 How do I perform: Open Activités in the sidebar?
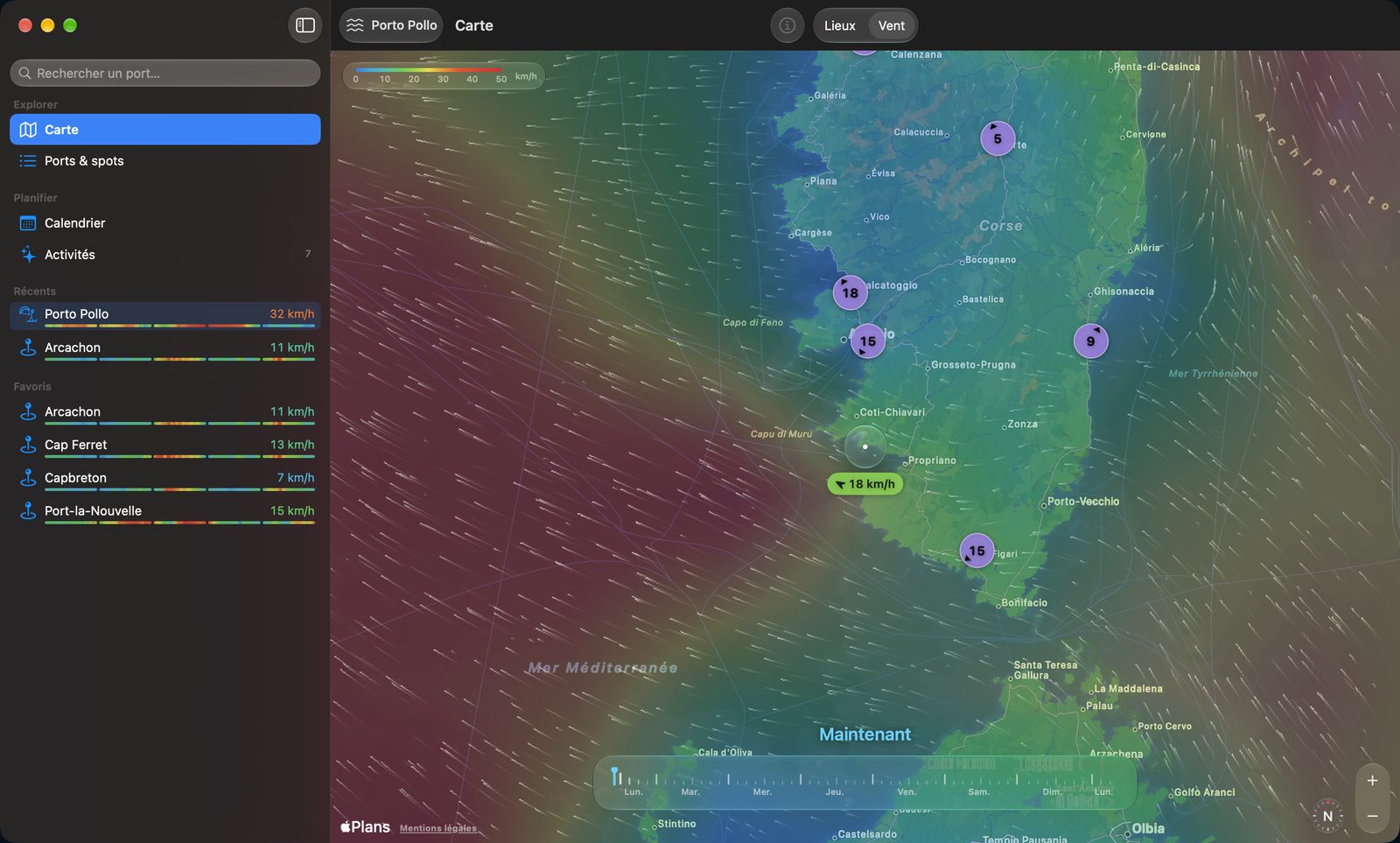(x=165, y=255)
